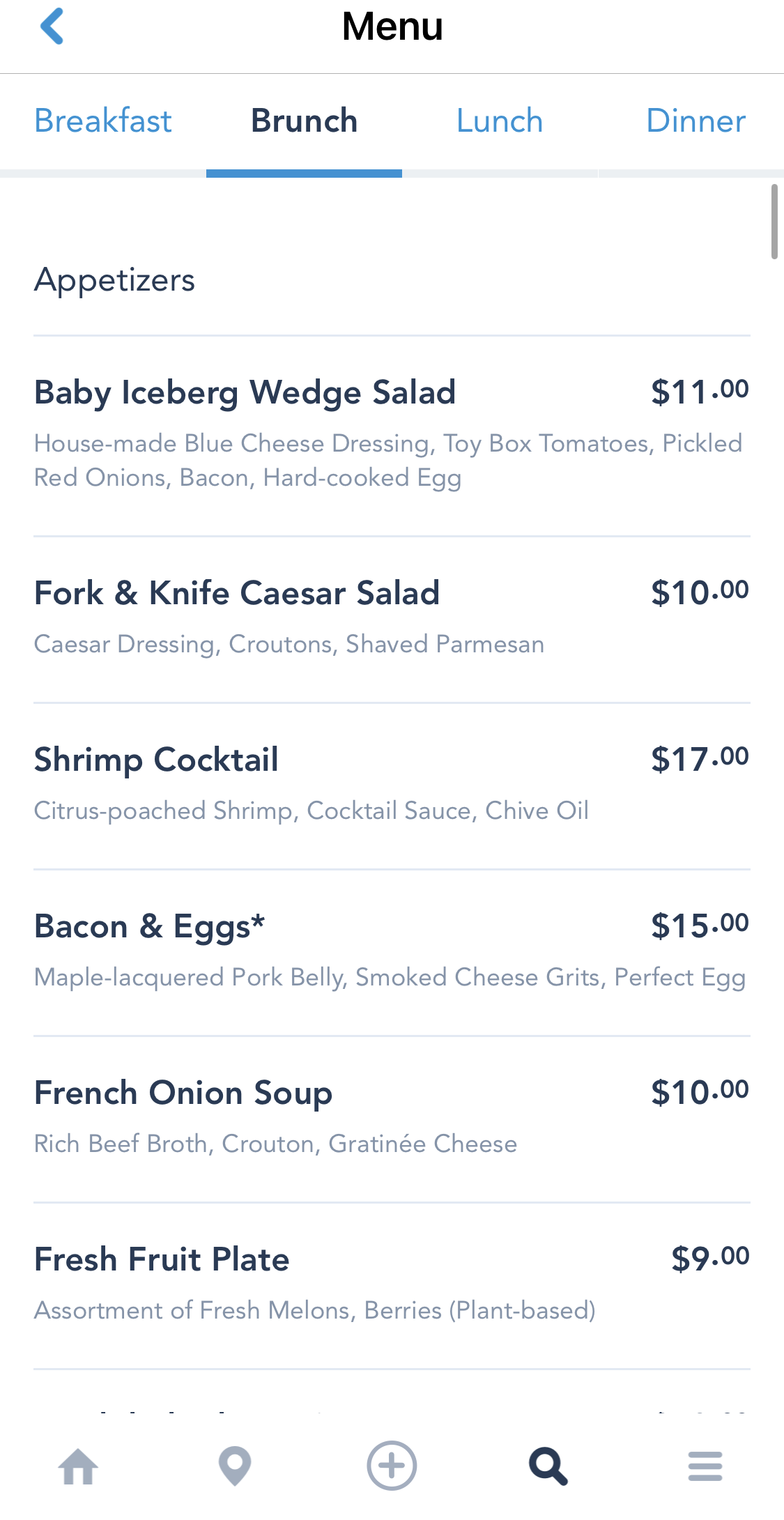Switch to the Breakfast tab
Screen dimensions: 784x1520
[x=103, y=121]
